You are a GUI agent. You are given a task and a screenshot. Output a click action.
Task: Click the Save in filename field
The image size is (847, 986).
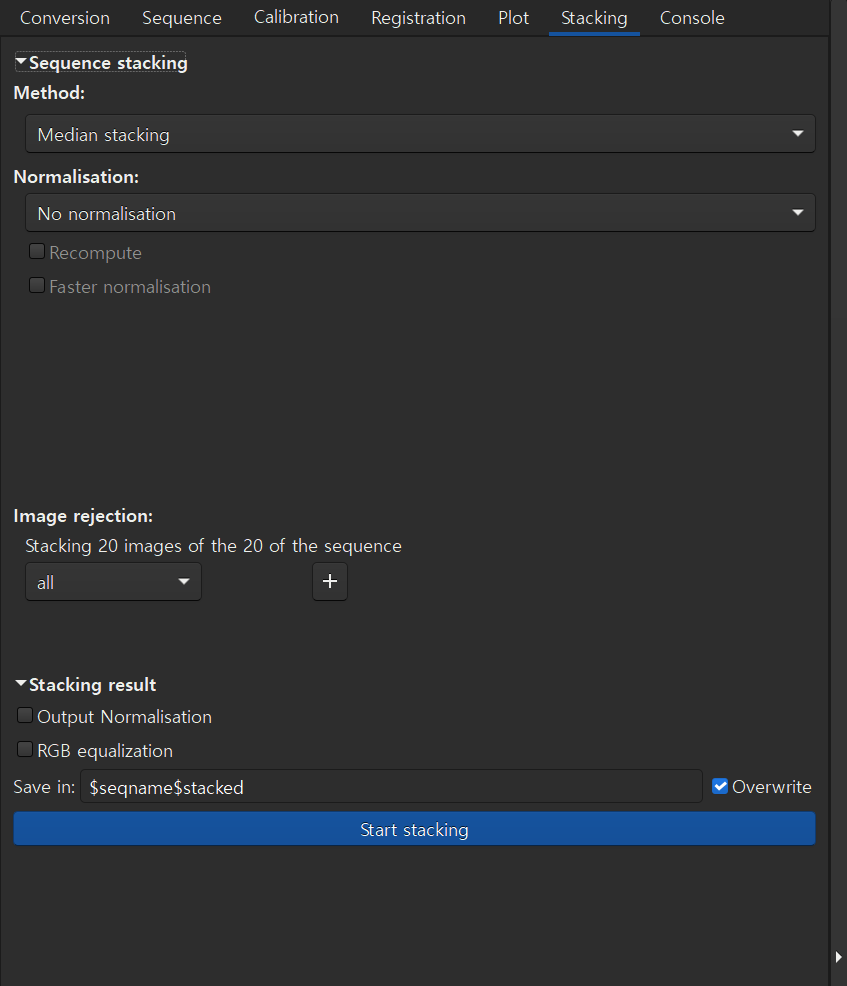(390, 787)
